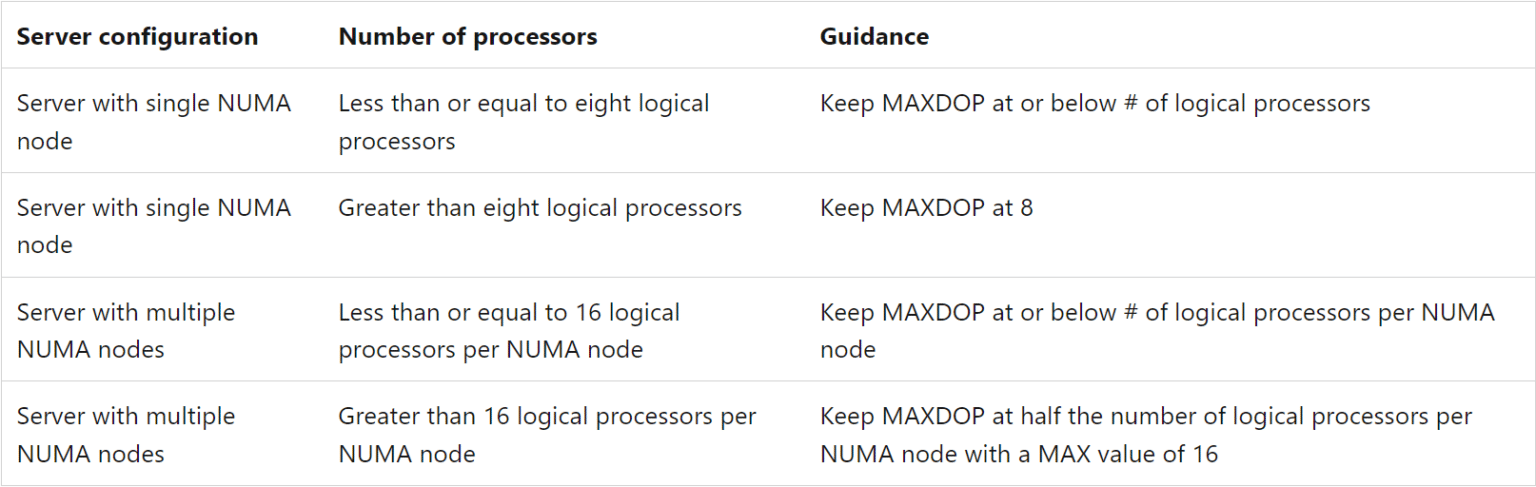Select the Guidance column header
Viewport: 1536px width, 487px height.
coord(874,37)
